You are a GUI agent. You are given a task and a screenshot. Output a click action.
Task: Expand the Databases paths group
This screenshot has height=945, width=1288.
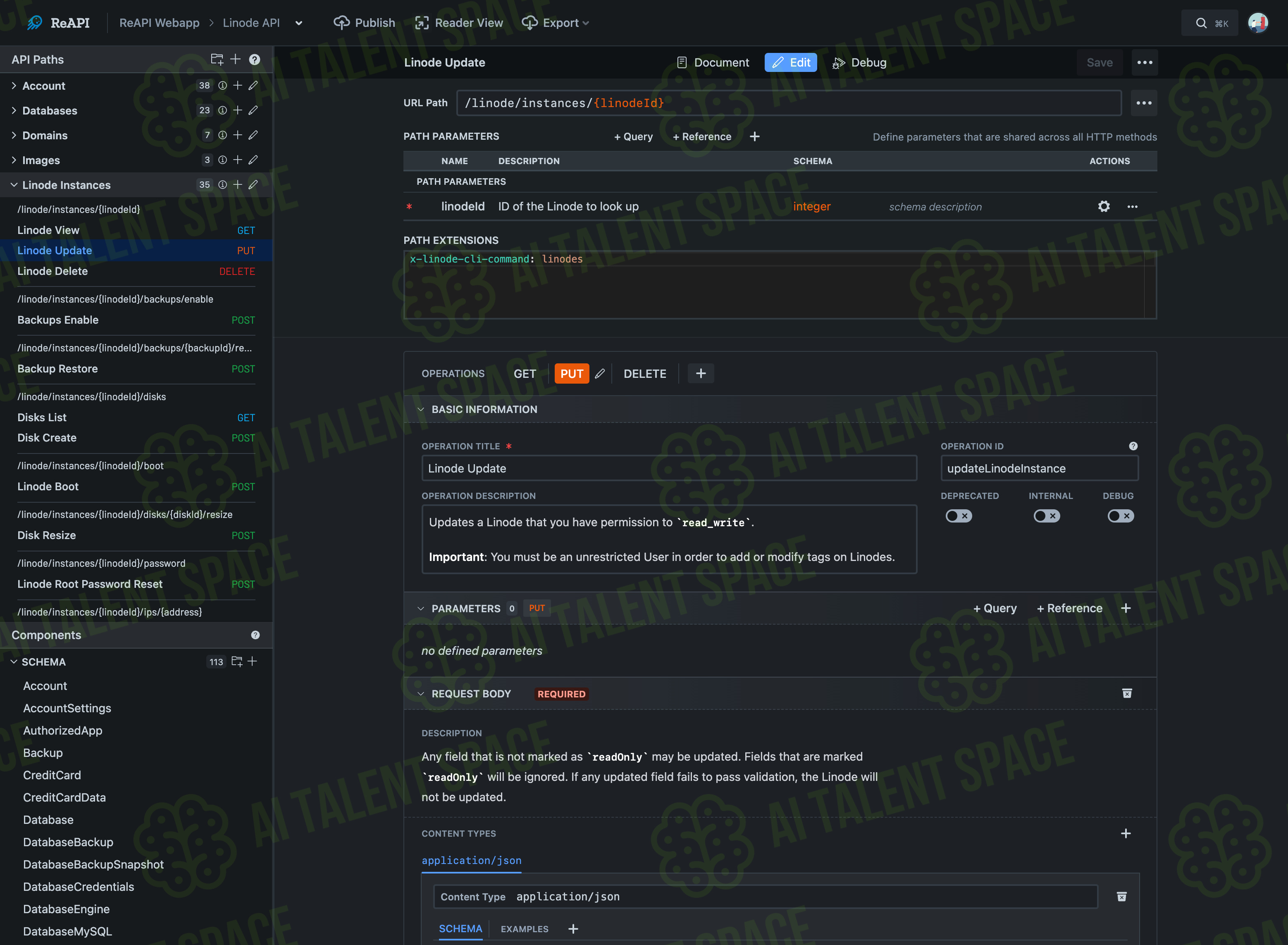click(14, 110)
